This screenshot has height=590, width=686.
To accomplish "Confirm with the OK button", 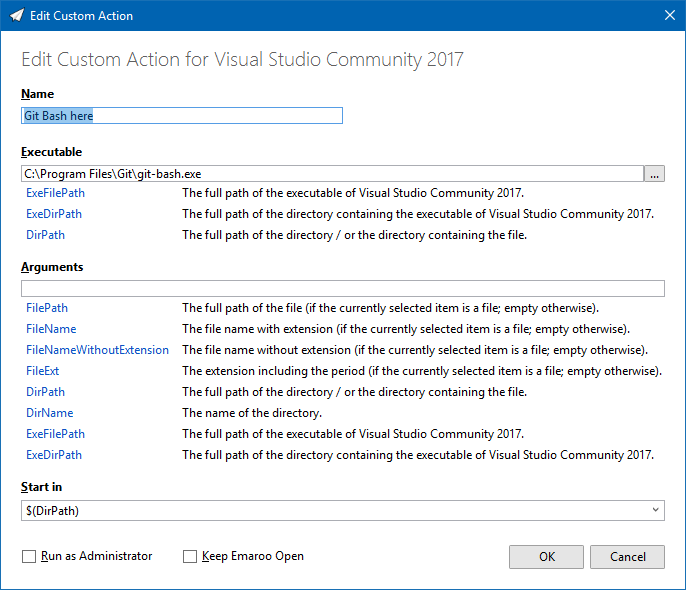I will [546, 556].
